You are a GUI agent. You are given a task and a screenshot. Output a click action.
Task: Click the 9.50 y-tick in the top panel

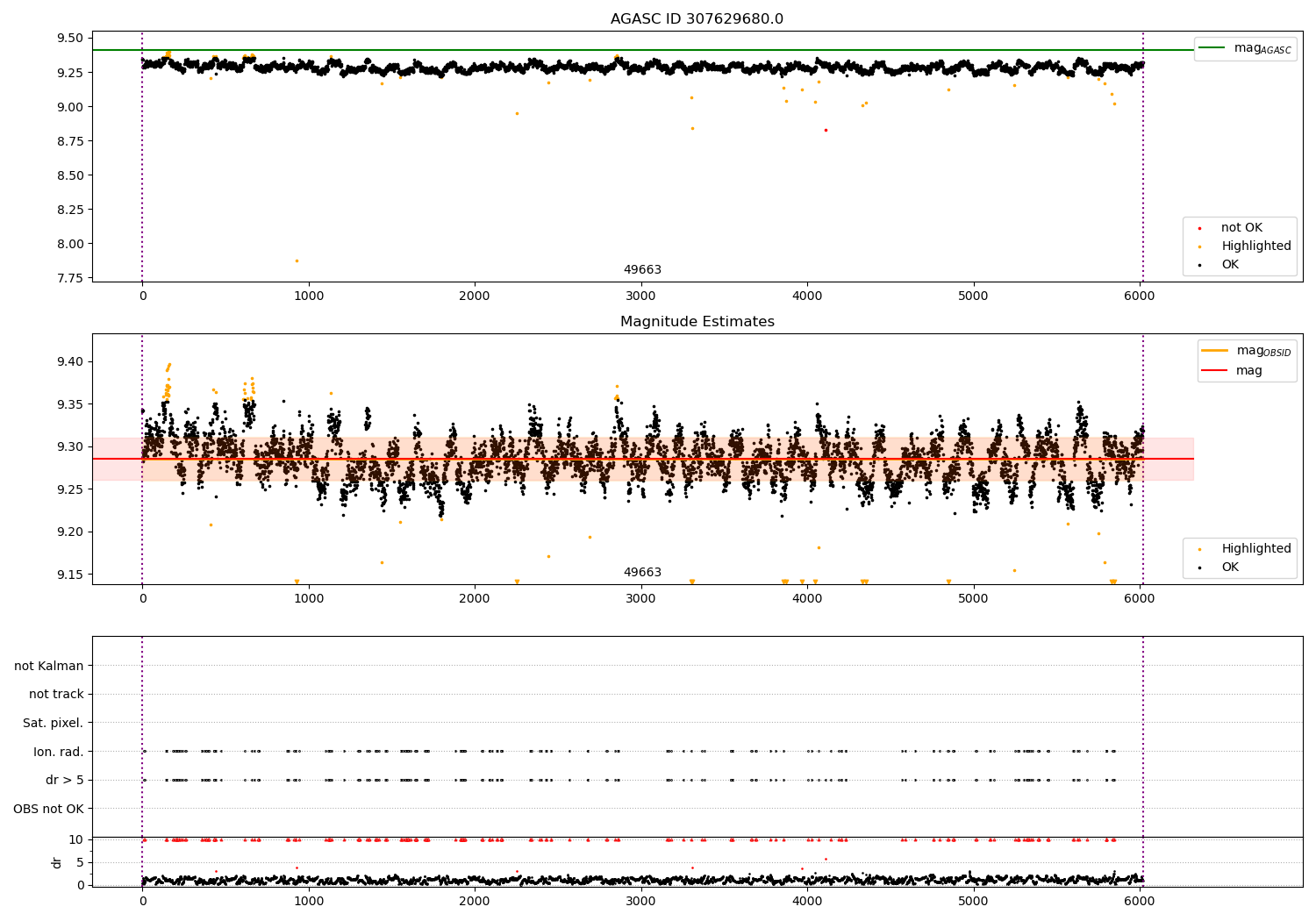click(x=69, y=39)
